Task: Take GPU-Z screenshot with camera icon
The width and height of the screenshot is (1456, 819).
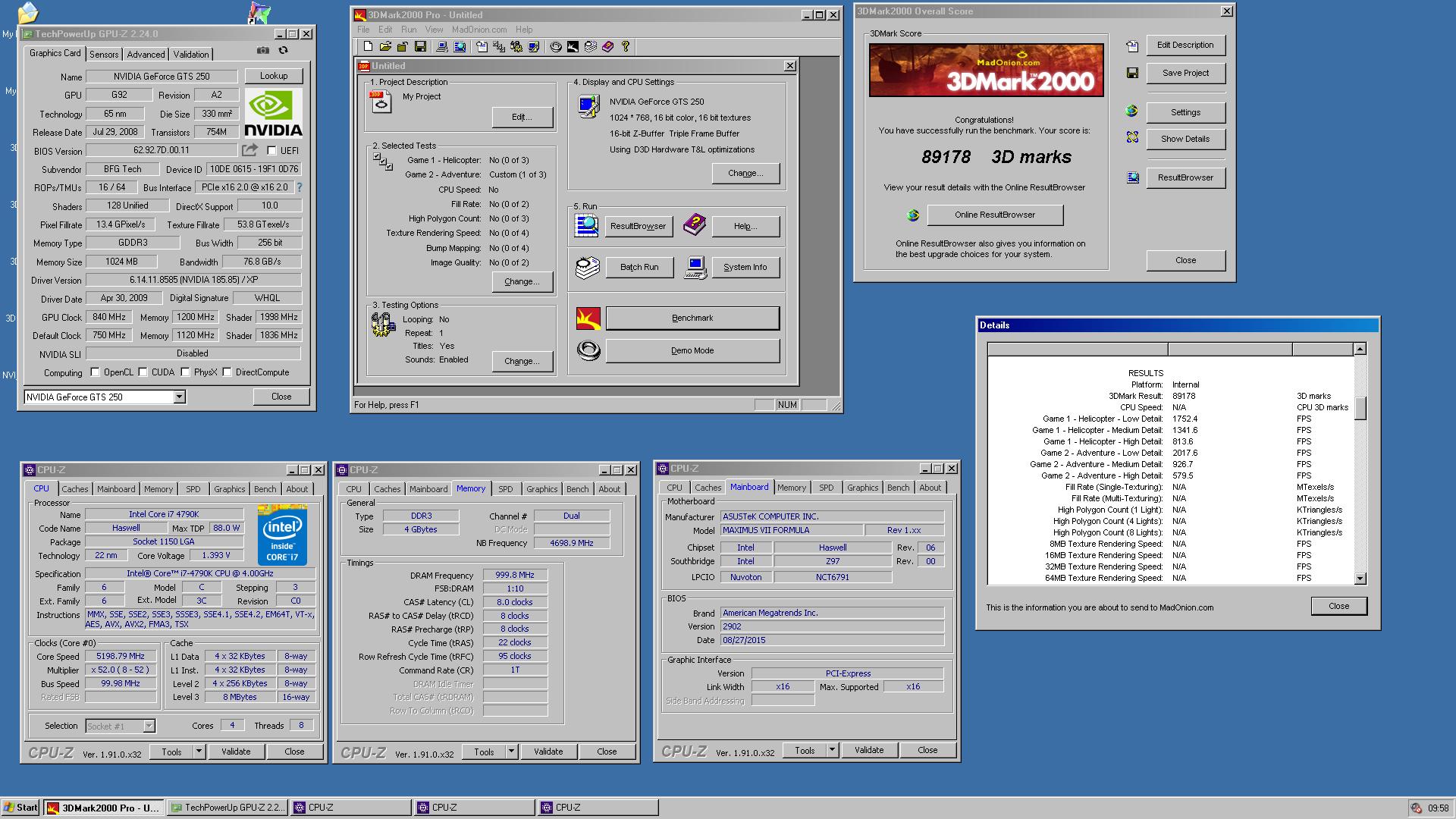Action: click(x=262, y=51)
